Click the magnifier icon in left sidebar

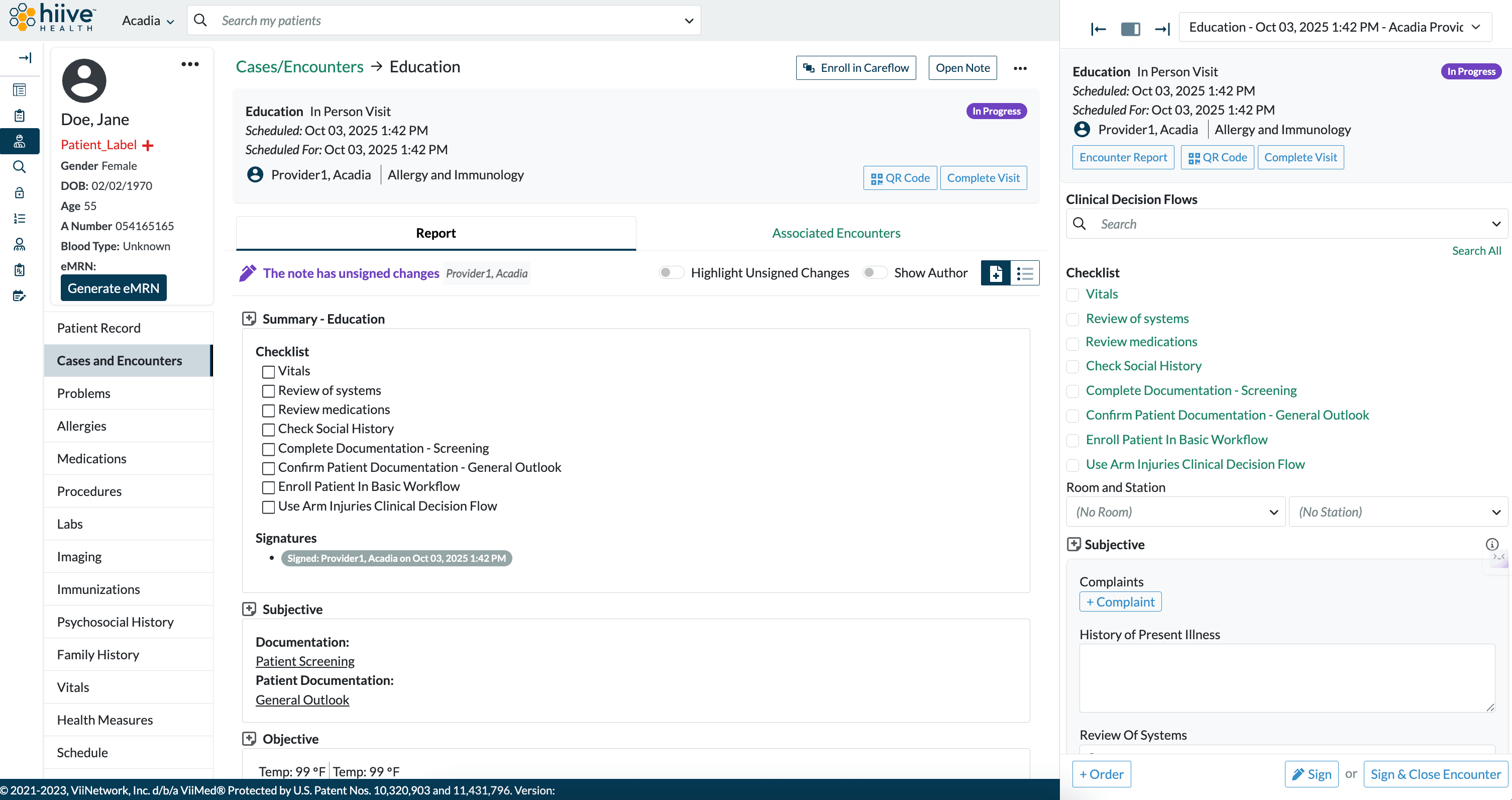tap(20, 167)
